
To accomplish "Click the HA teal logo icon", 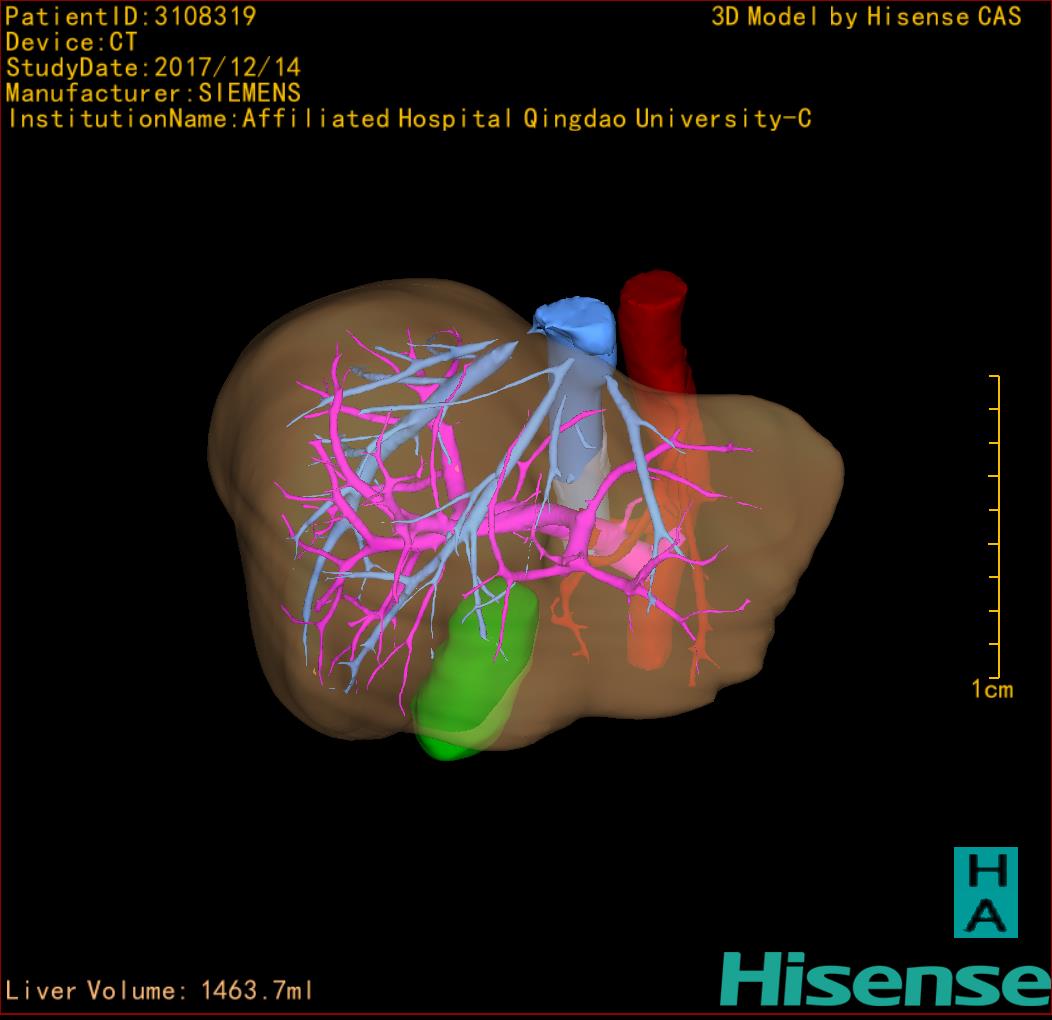I will [986, 892].
